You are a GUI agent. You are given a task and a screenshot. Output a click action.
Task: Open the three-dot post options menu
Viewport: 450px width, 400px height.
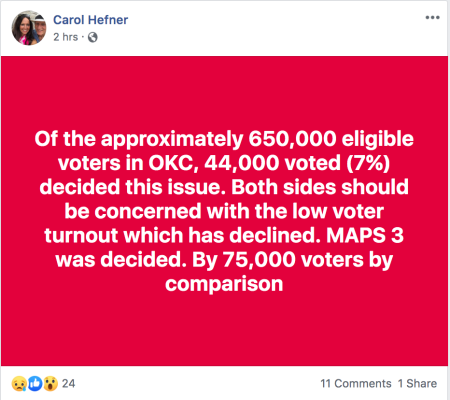click(x=432, y=18)
